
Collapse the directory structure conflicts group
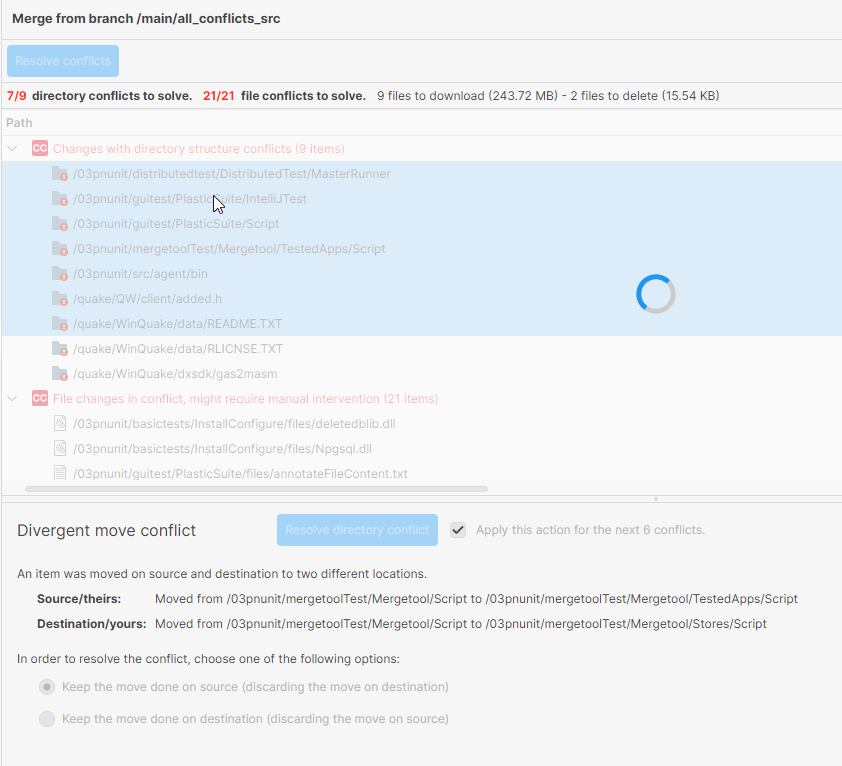[12, 147]
